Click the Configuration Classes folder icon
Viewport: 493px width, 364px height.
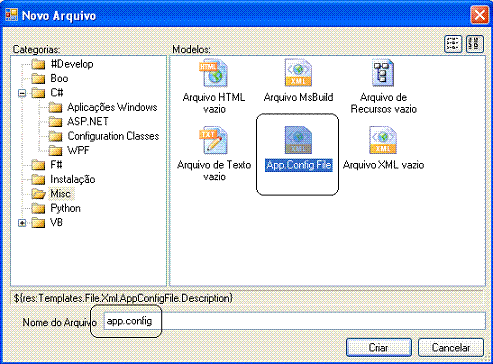pos(55,136)
